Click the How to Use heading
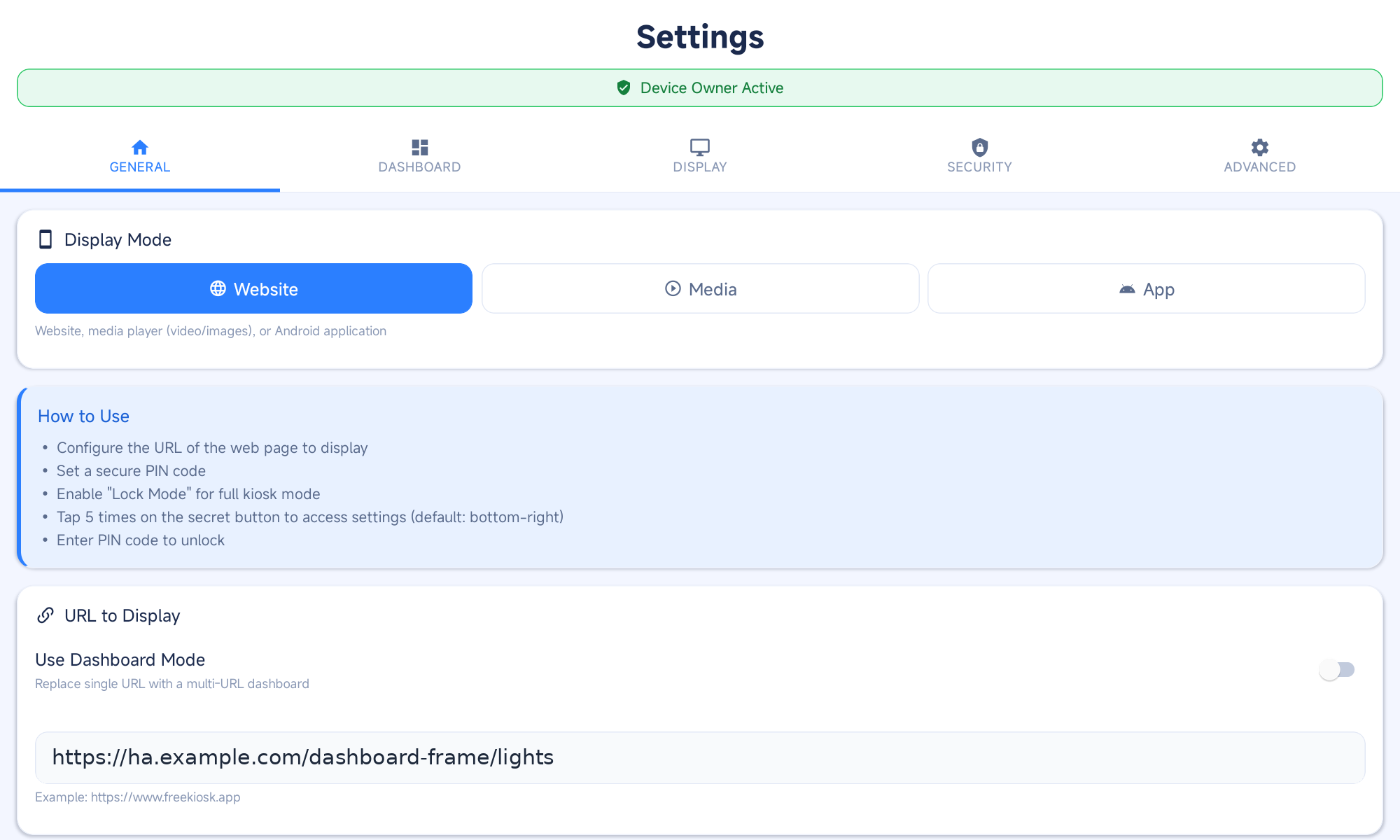 click(x=83, y=416)
